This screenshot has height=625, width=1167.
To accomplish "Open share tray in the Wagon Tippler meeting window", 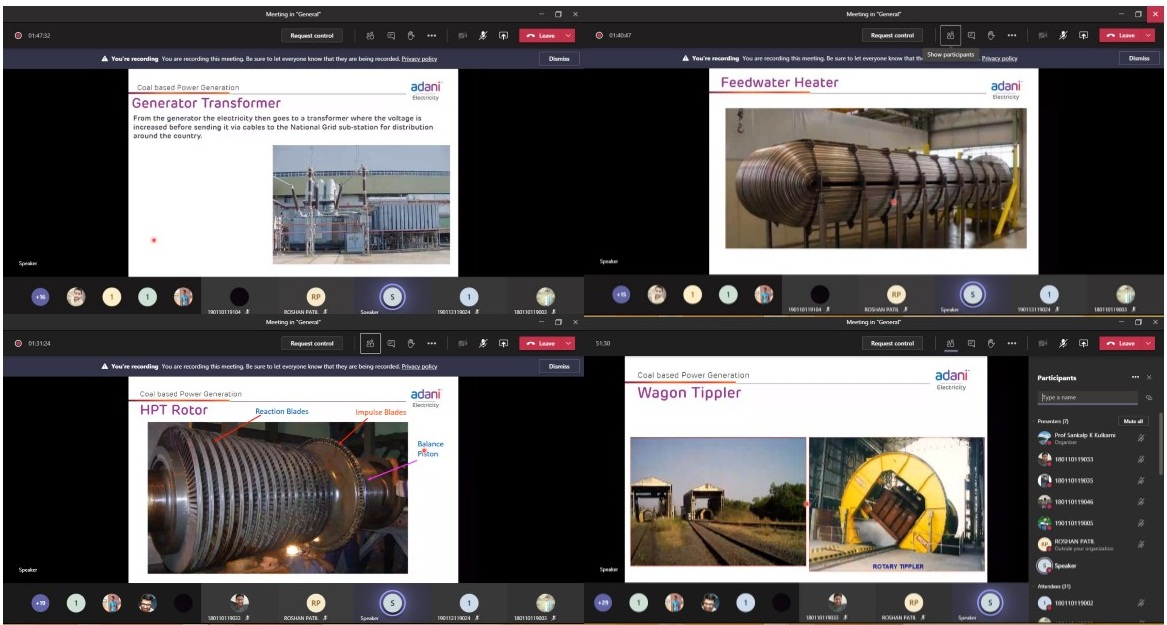I will click(x=1083, y=343).
